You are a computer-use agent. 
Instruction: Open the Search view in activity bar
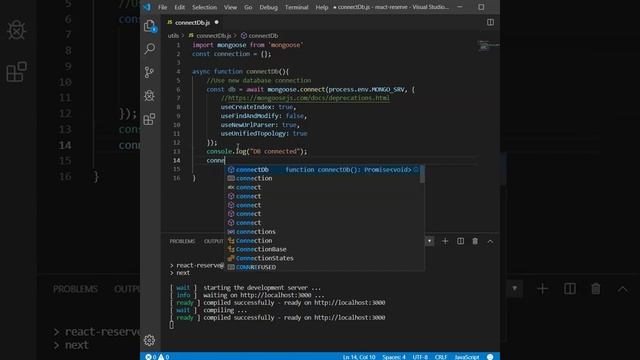point(150,49)
